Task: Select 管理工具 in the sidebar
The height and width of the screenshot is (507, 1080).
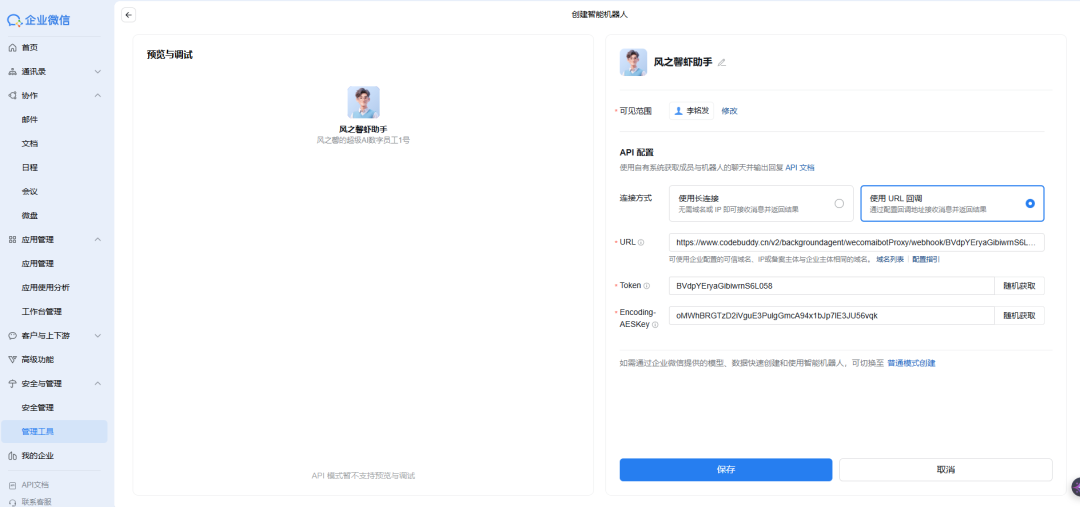Action: 54,431
